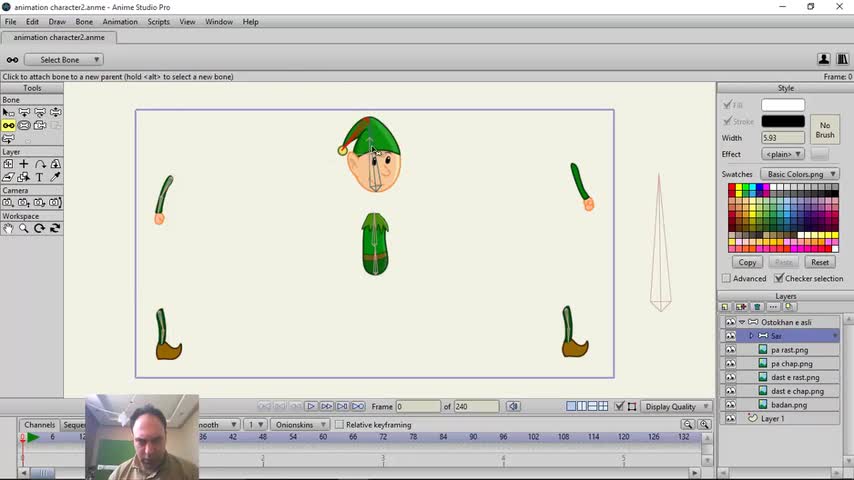
Task: Choose the Bone Strength tool
Action: 24,125
